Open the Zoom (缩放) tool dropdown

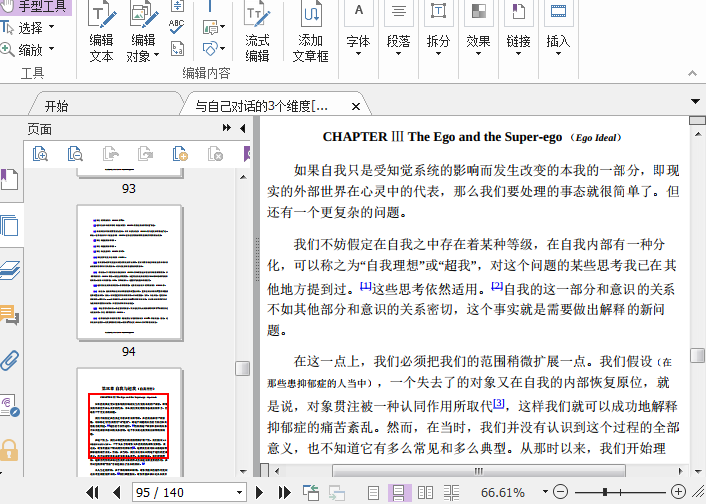pyautogui.click(x=51, y=48)
